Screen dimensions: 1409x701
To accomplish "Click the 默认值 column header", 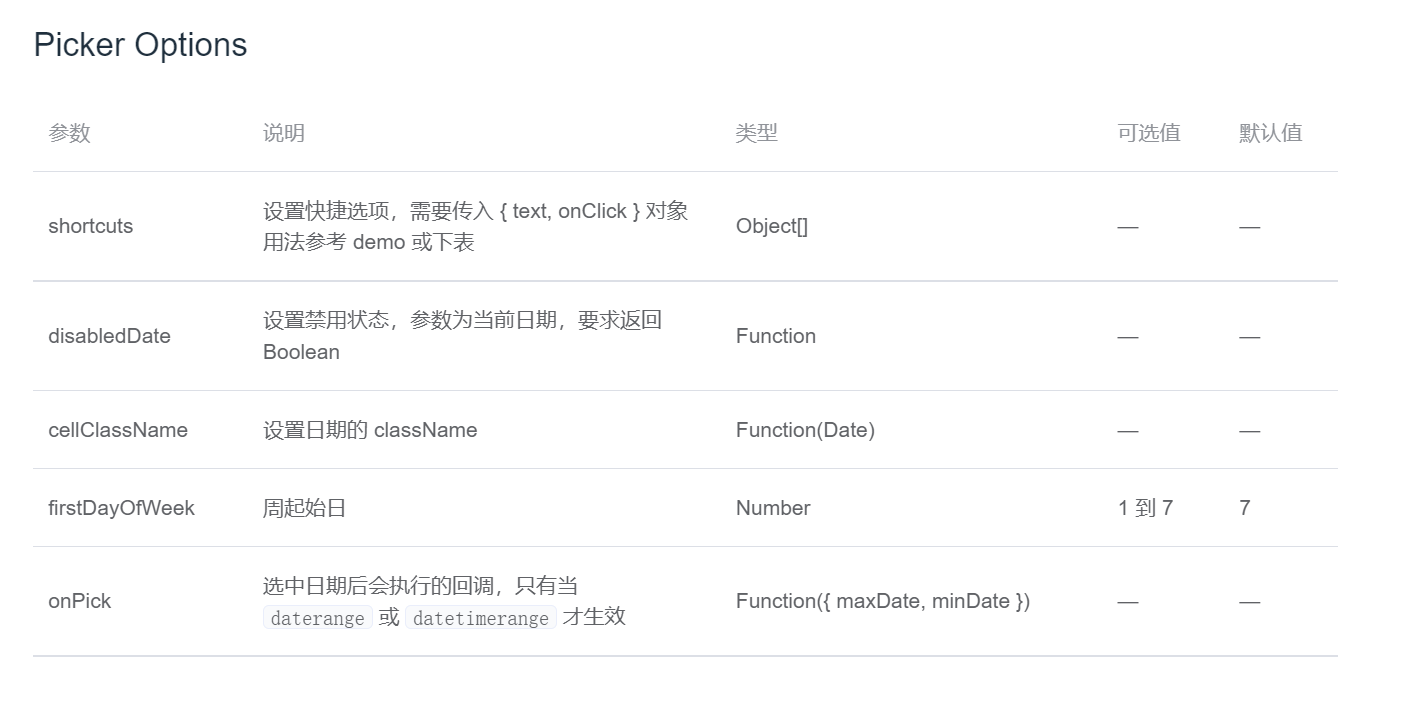I will pos(1271,133).
